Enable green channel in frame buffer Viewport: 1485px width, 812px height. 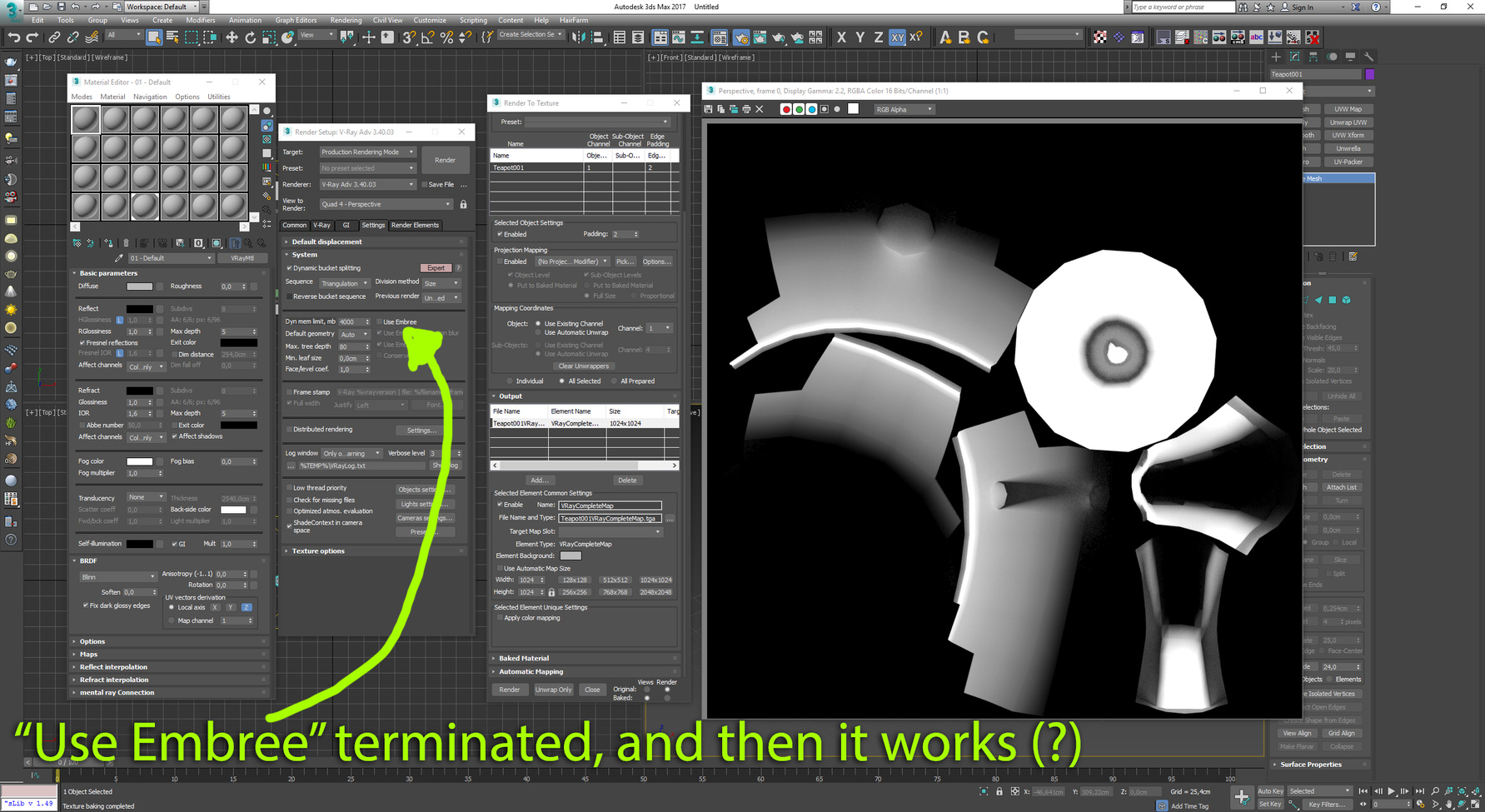click(799, 109)
